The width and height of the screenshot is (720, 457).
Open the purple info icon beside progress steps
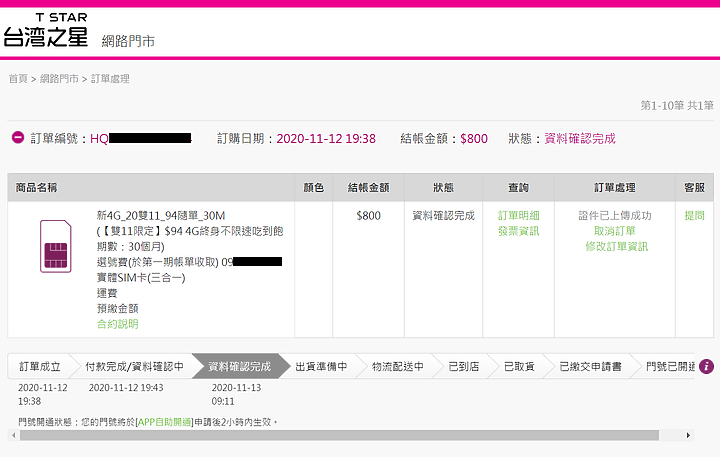tap(706, 366)
